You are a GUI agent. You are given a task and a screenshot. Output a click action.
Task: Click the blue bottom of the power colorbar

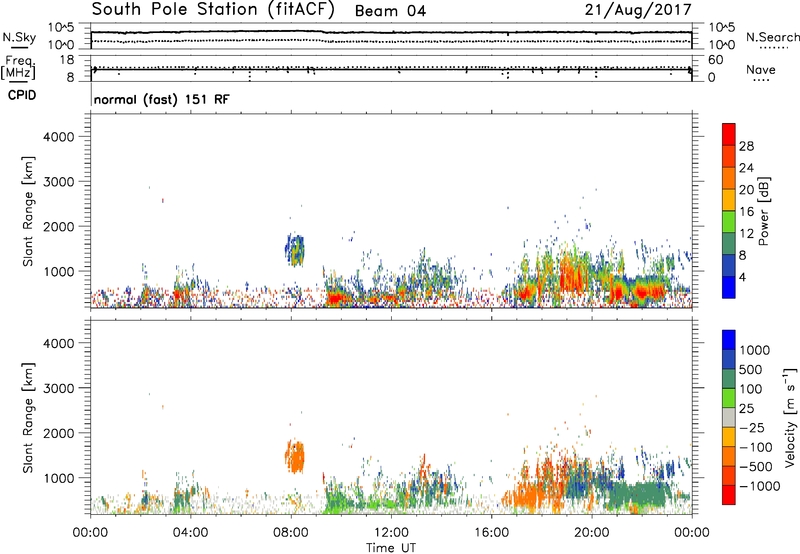pyautogui.click(x=729, y=287)
